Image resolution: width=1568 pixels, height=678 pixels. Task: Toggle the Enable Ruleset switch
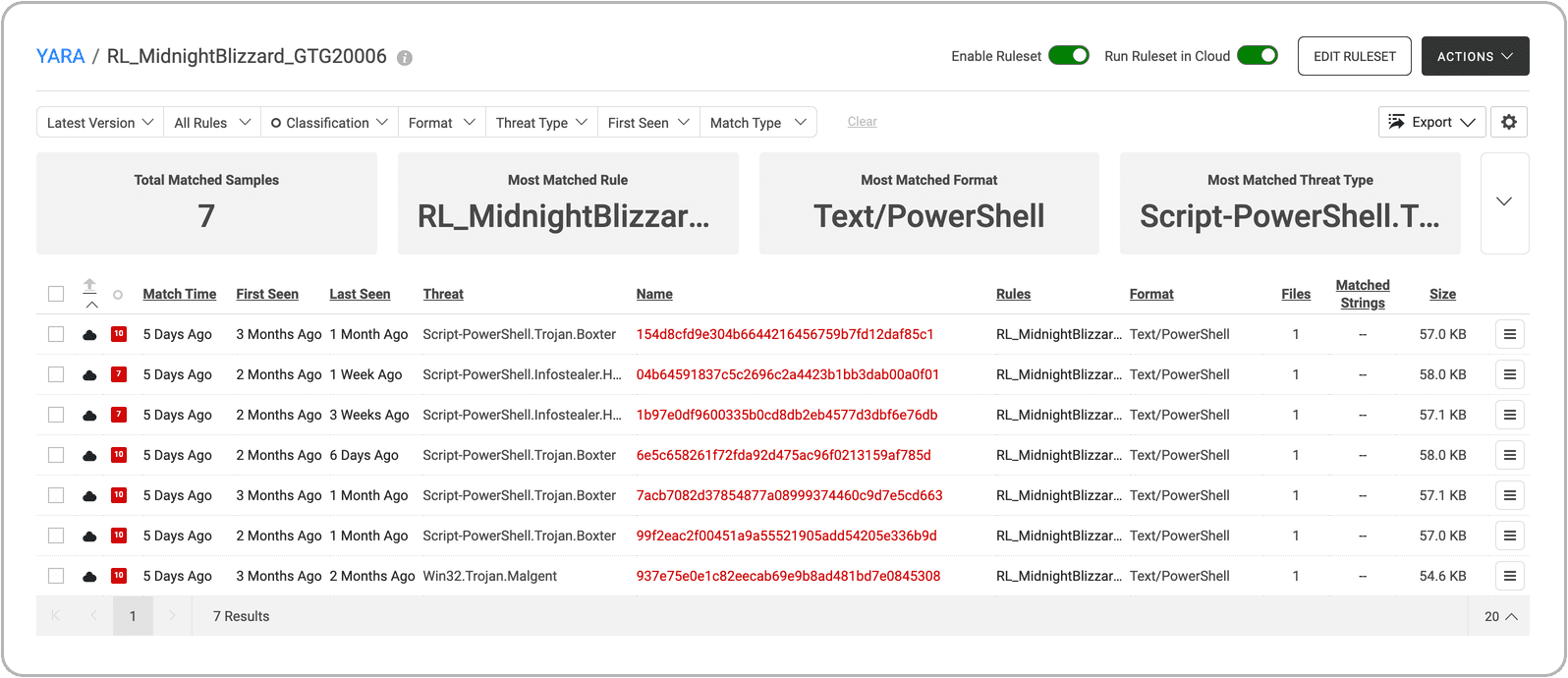coord(1069,56)
